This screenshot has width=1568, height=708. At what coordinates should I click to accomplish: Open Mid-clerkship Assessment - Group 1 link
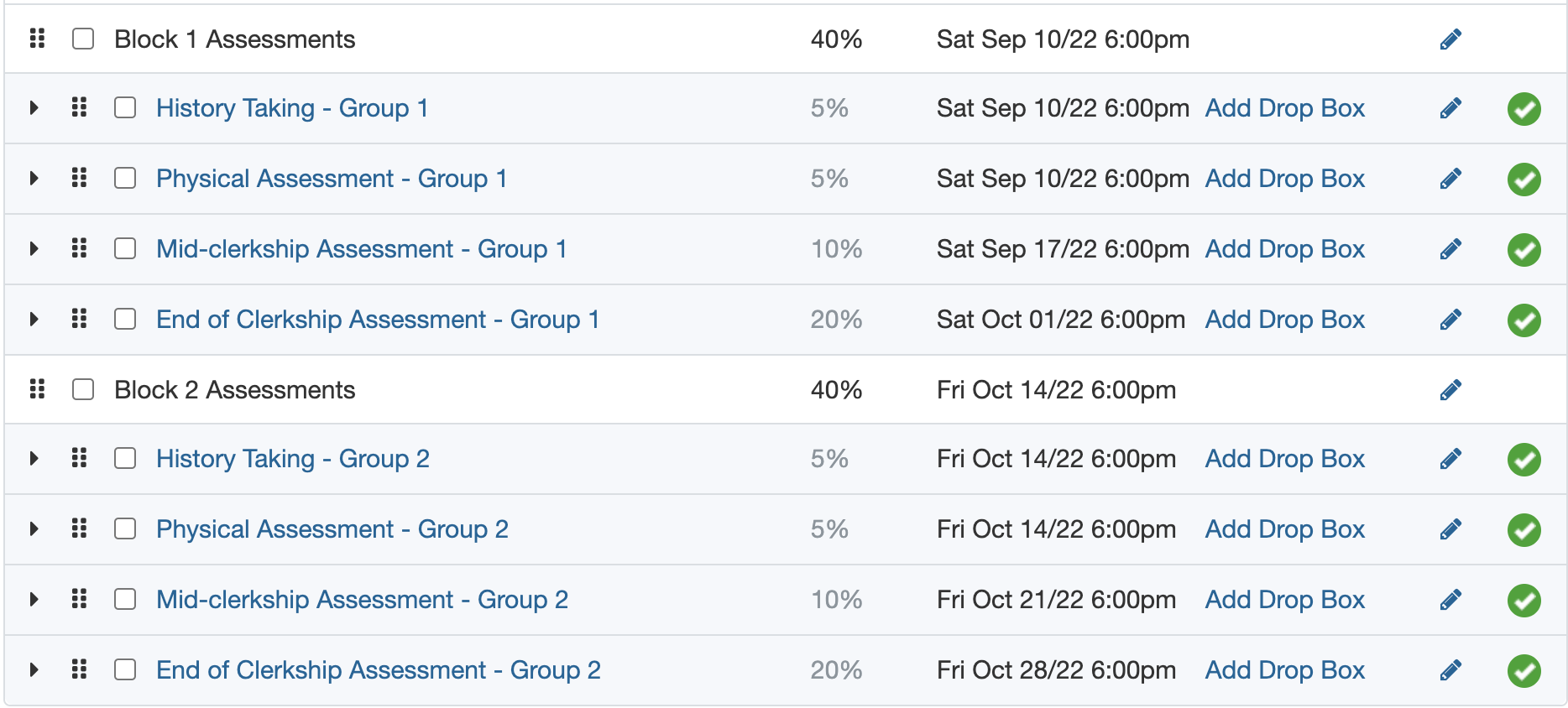tap(361, 249)
